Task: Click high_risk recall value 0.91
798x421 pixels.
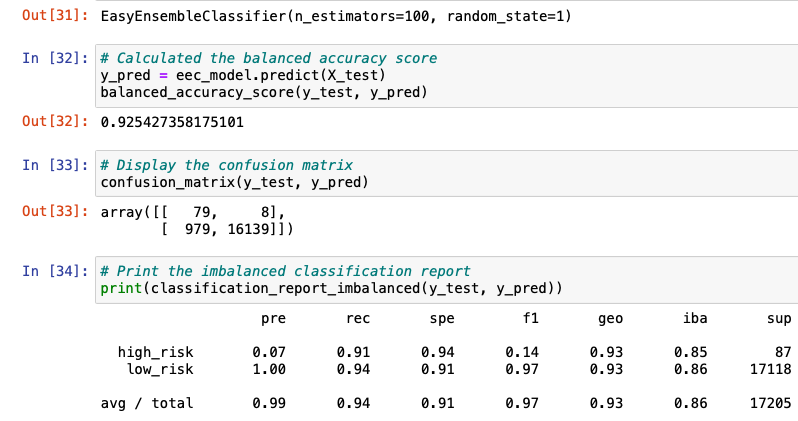Action: (353, 352)
